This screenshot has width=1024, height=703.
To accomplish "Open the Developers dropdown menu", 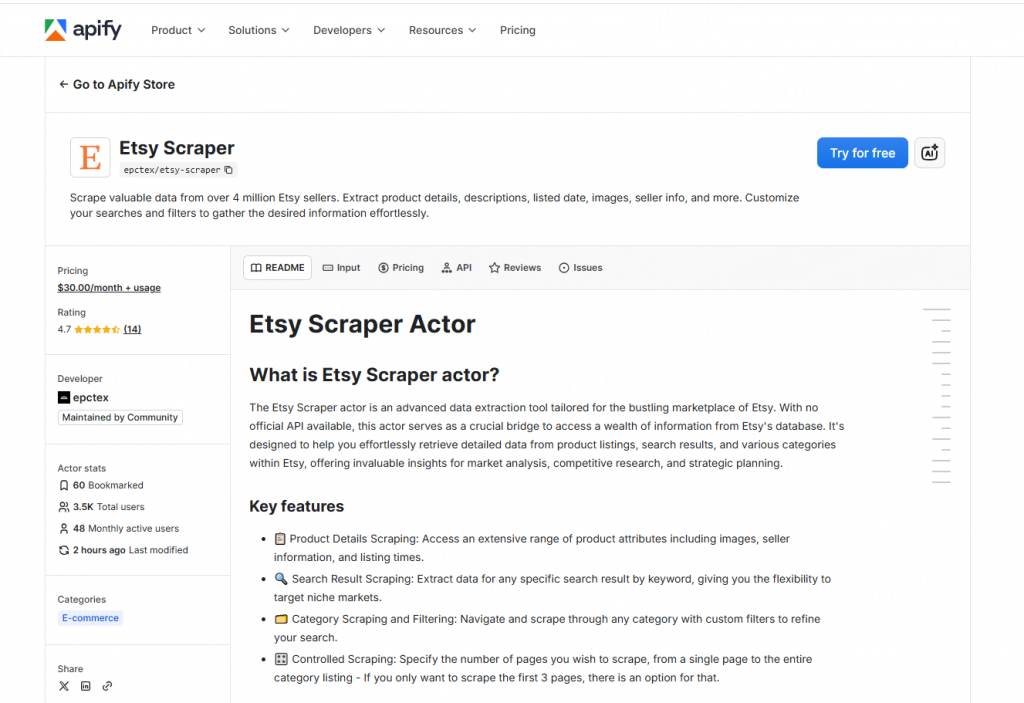I will coord(348,30).
